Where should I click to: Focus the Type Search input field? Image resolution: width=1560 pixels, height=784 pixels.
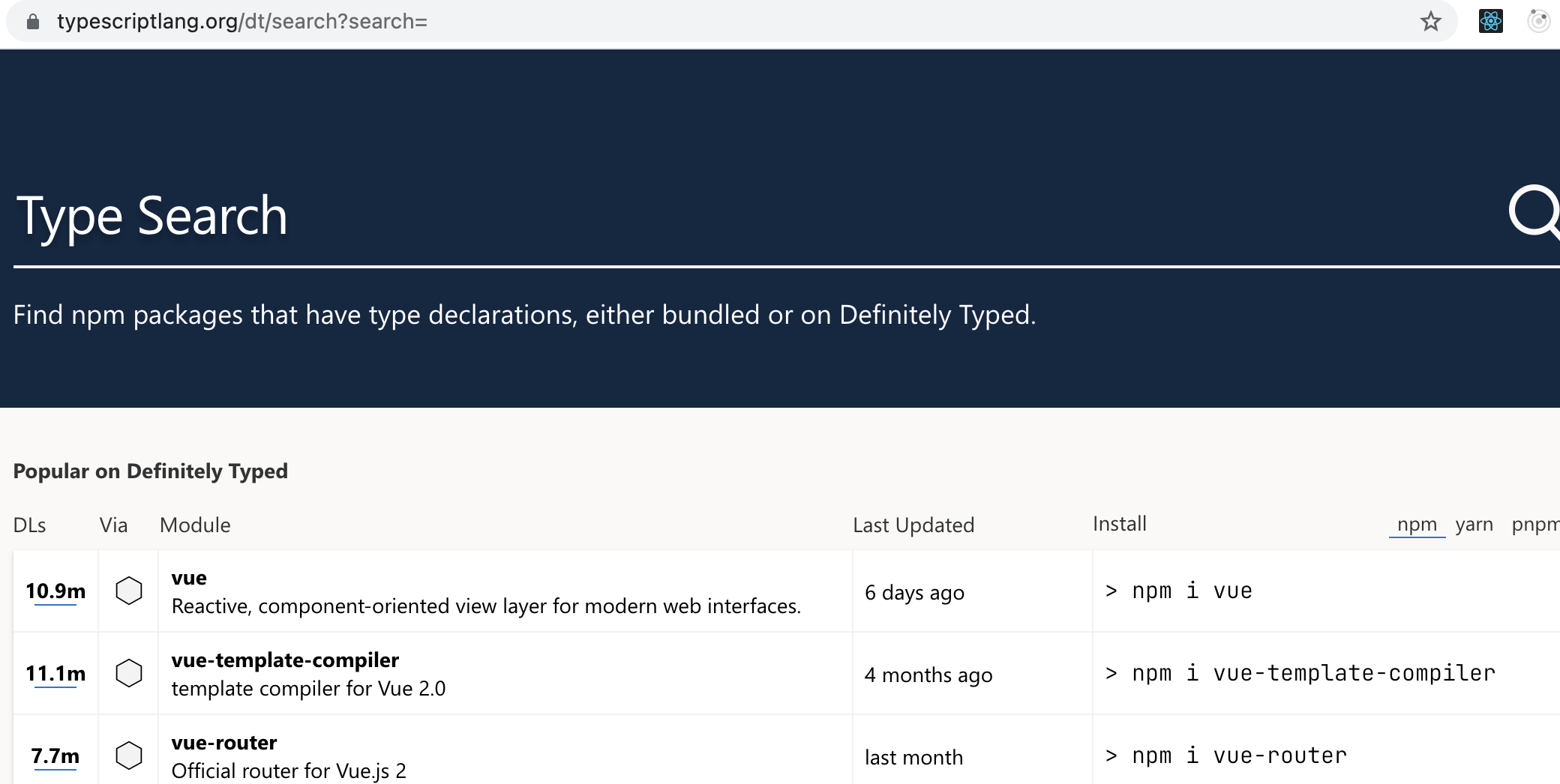coord(750,216)
